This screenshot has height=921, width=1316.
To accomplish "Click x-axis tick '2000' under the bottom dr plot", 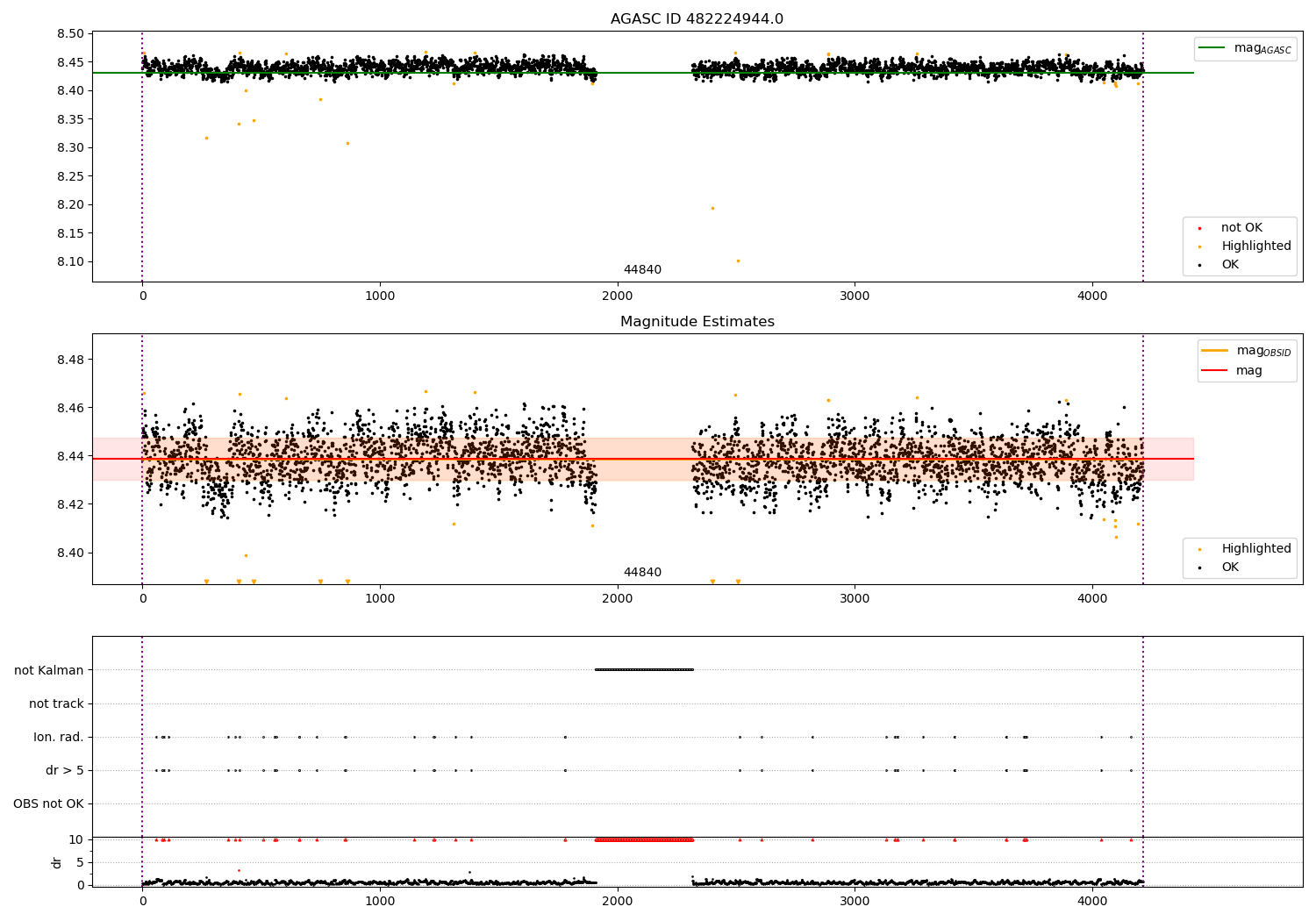I will tap(618, 902).
